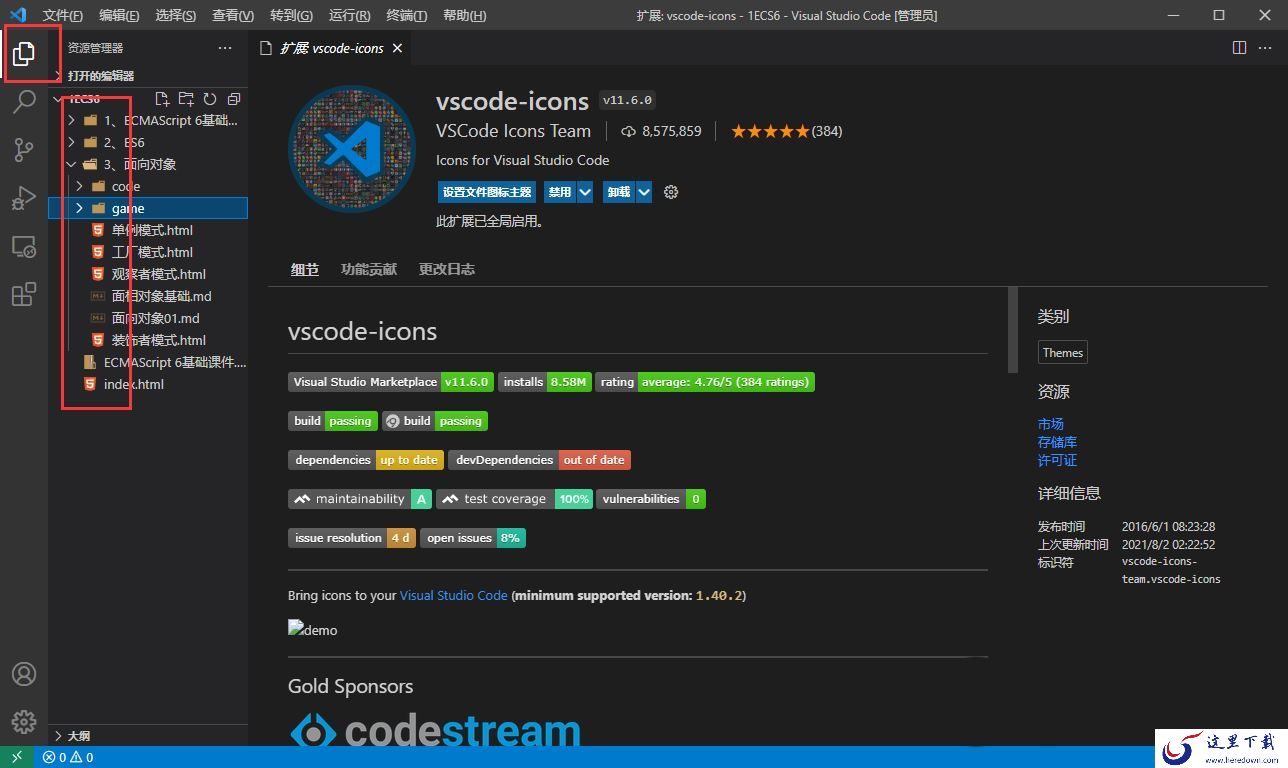Viewport: 1288px width, 768px height.
Task: Open the 运行(R) menu
Action: coord(349,15)
